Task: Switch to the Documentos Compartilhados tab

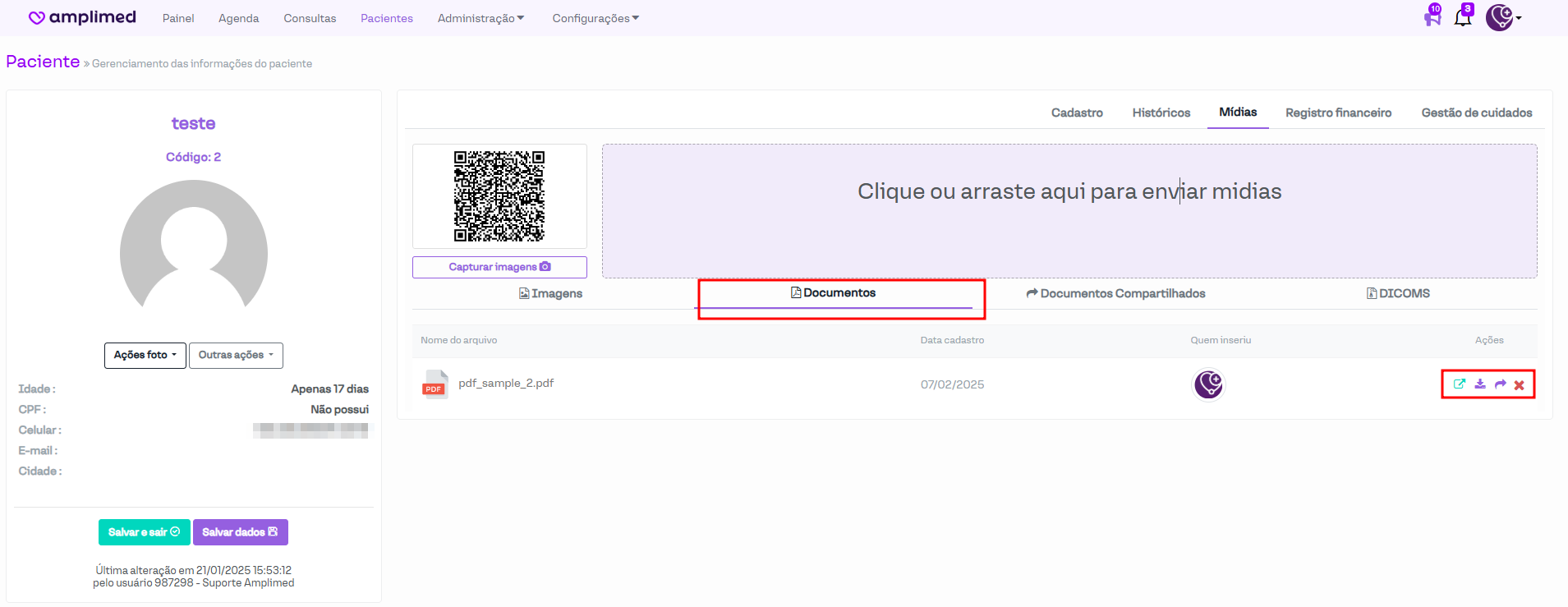Action: coord(1115,293)
